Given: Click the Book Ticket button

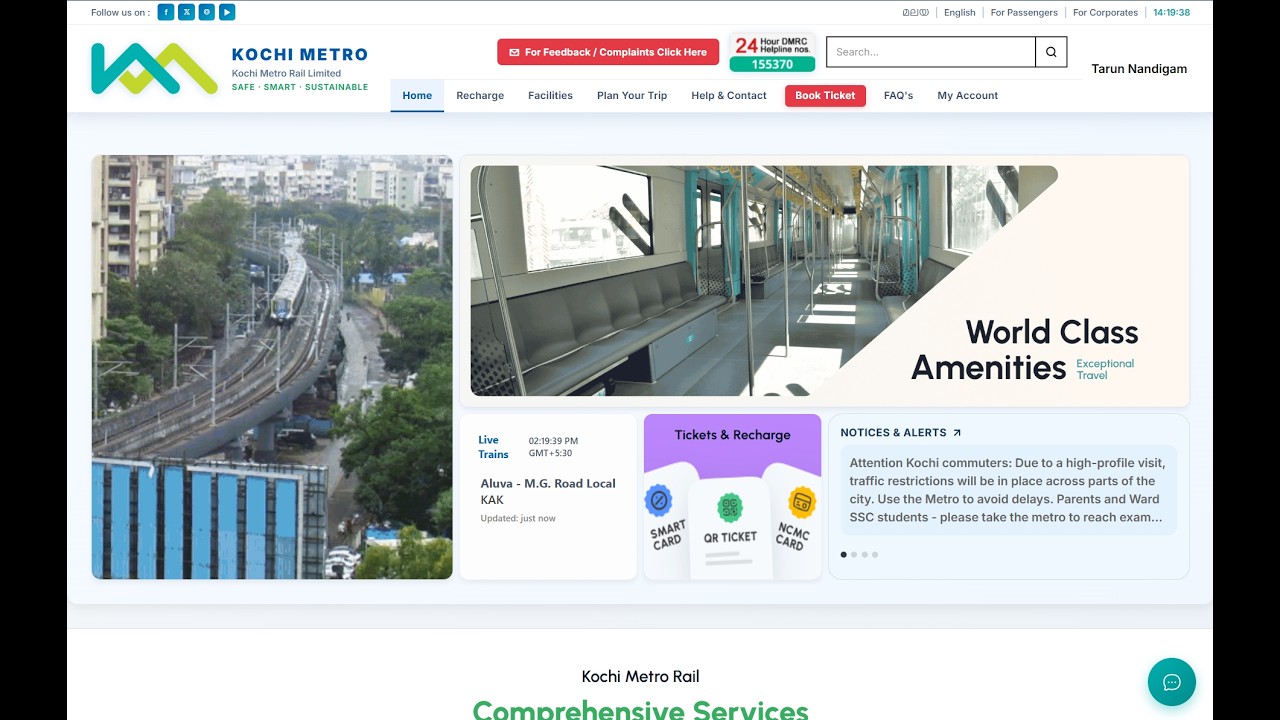Looking at the screenshot, I should [x=825, y=96].
